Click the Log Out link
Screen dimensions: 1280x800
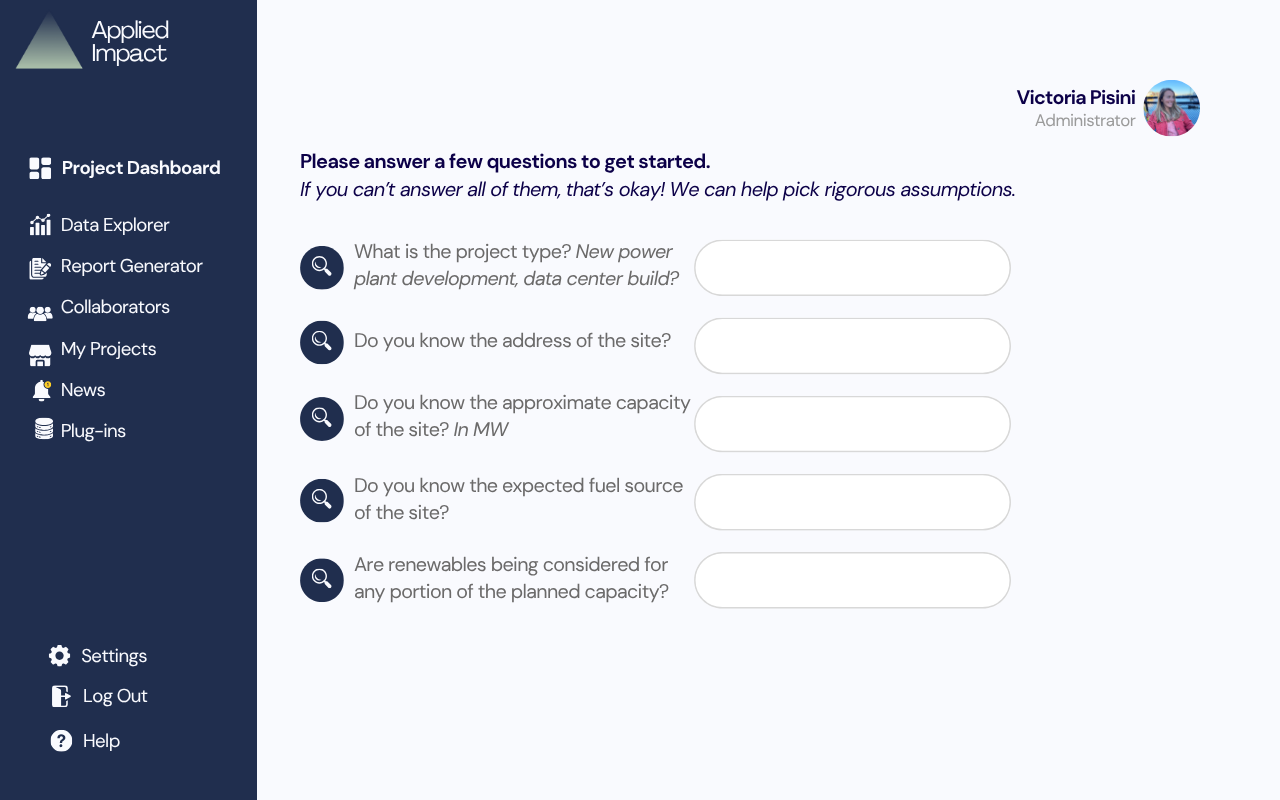tap(115, 696)
